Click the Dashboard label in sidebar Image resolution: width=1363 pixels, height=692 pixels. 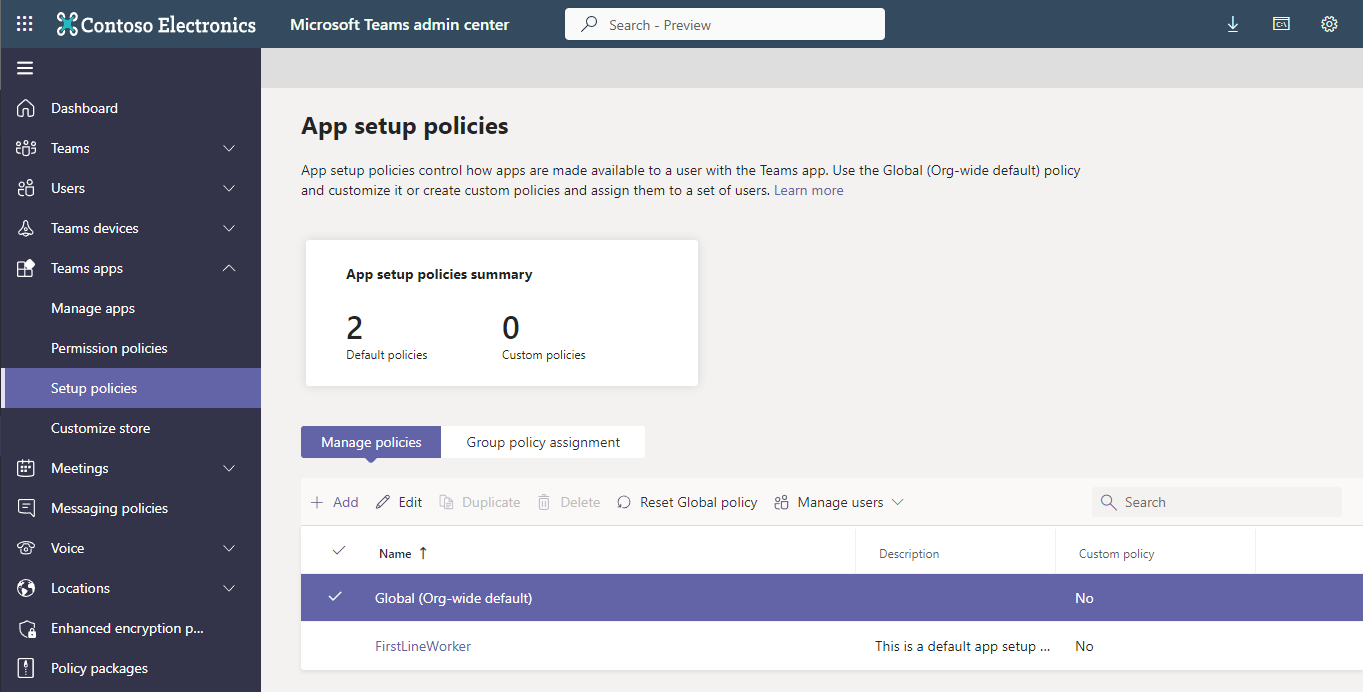84,108
